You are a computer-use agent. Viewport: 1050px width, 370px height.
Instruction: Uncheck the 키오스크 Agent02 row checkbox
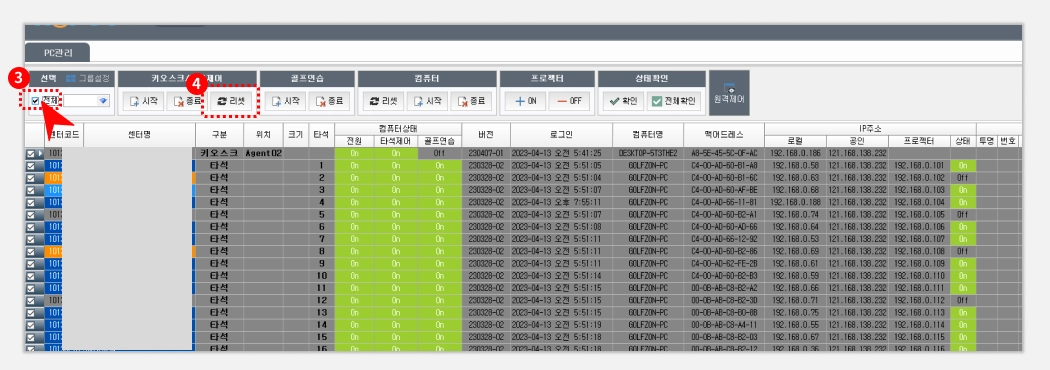point(31,154)
